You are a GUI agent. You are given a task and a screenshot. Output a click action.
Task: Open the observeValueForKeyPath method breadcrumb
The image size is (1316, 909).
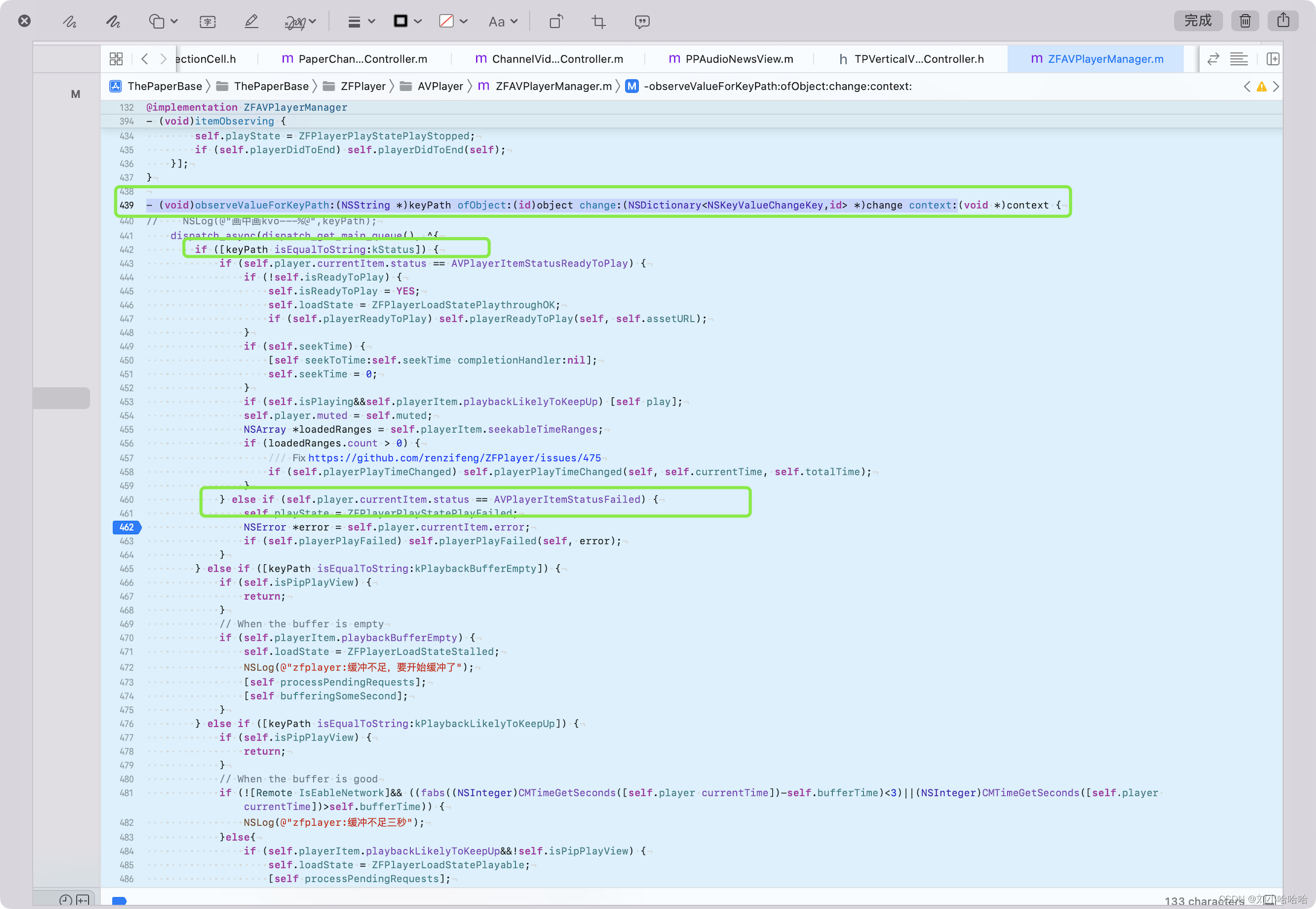pos(768,86)
